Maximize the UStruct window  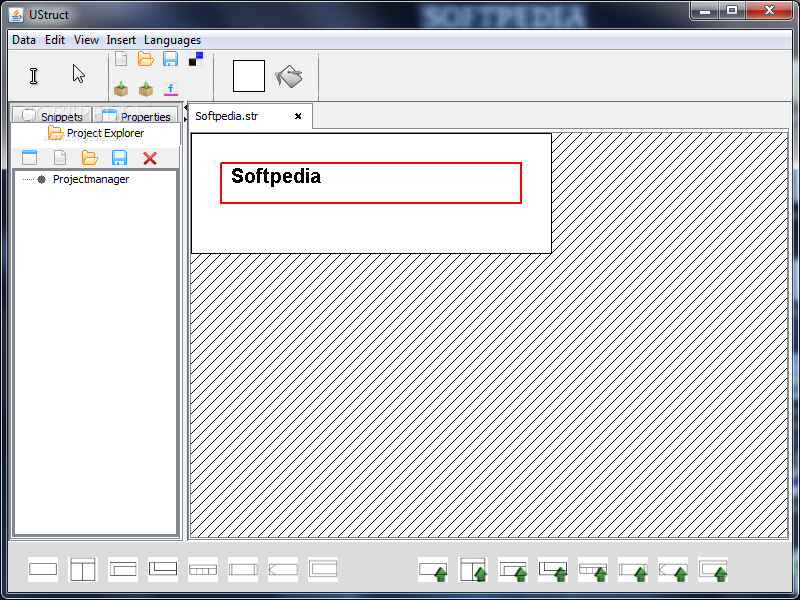click(732, 11)
